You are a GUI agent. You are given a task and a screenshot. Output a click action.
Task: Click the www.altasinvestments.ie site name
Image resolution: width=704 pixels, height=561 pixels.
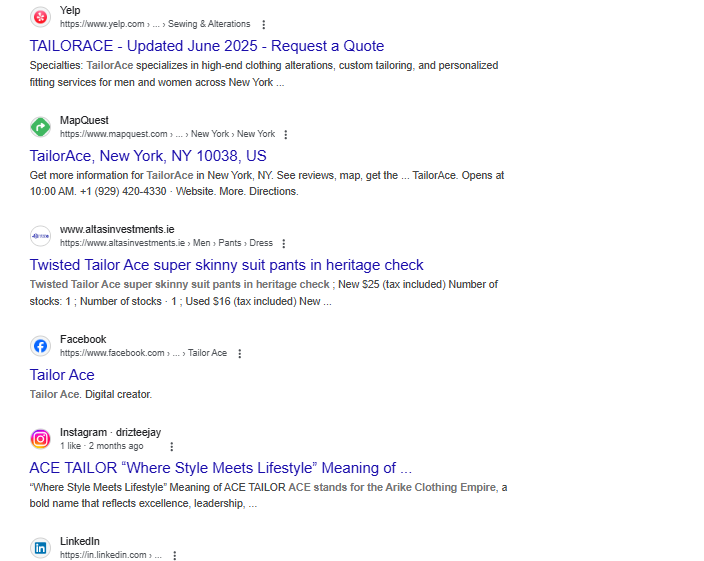point(117,229)
